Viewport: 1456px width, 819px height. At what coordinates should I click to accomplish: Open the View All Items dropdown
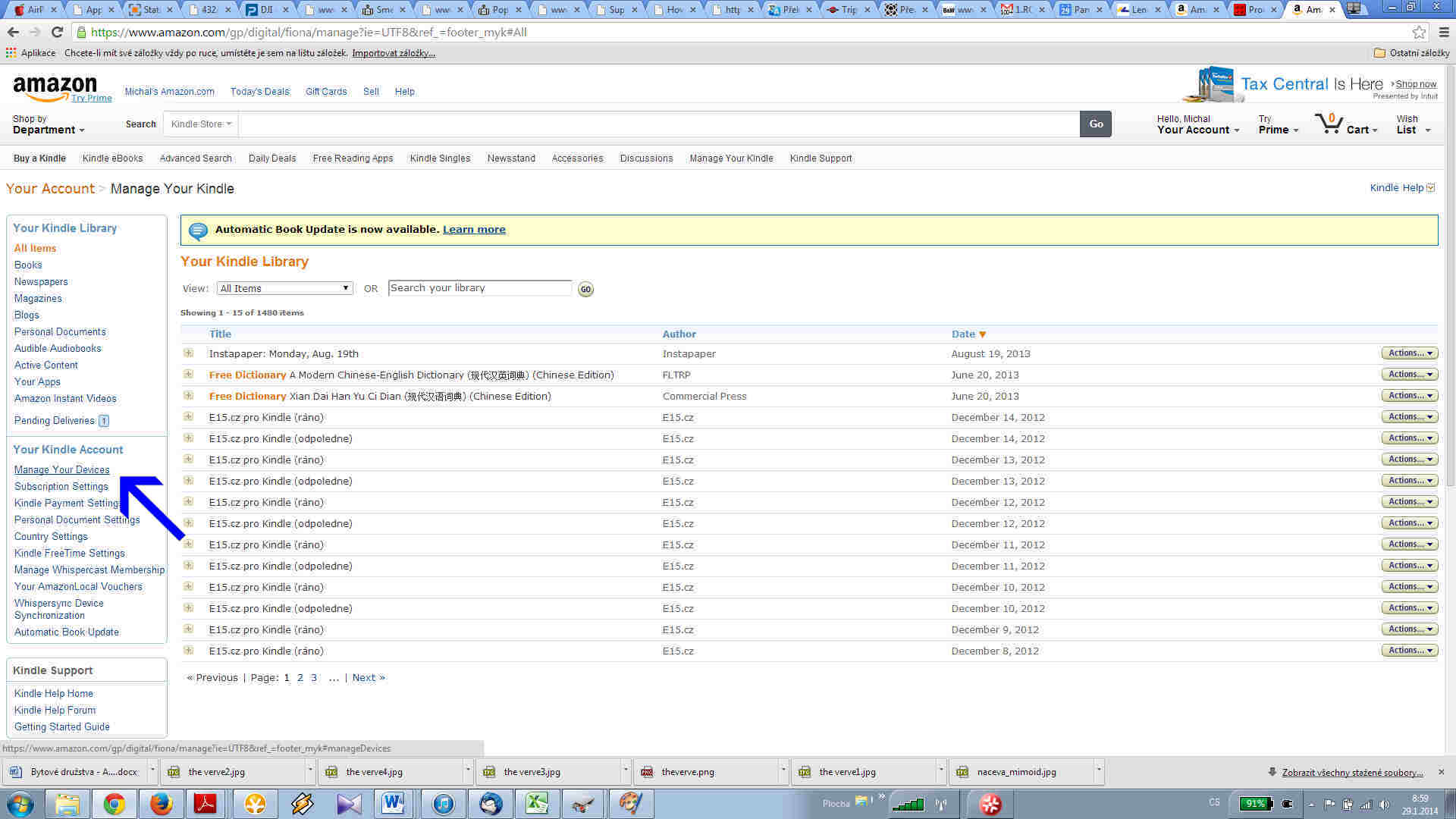[284, 288]
